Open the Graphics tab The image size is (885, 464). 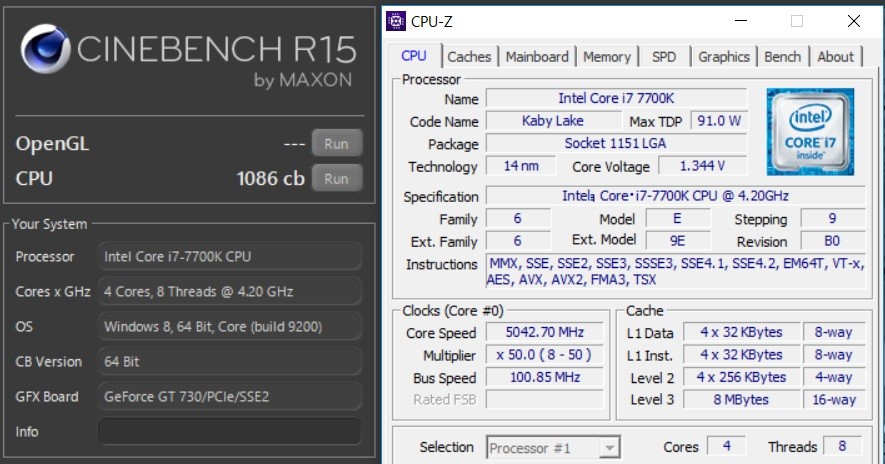724,56
